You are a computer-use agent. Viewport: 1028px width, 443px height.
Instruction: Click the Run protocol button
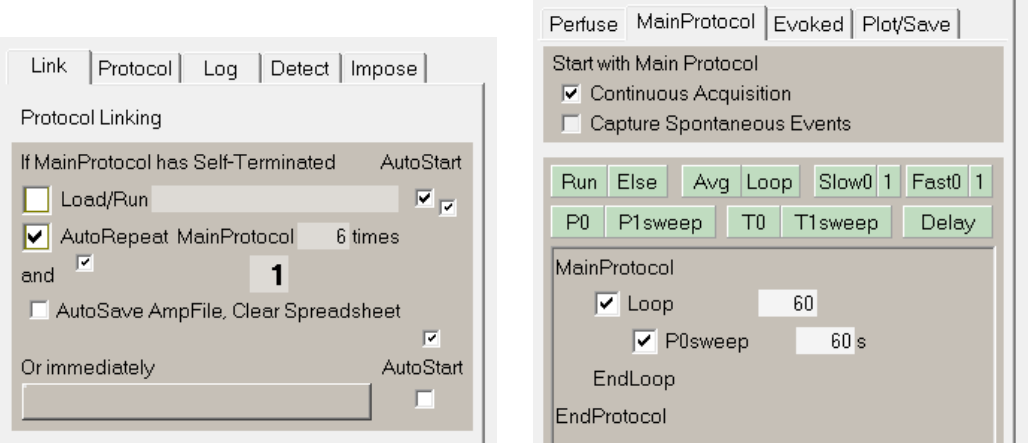pos(580,182)
